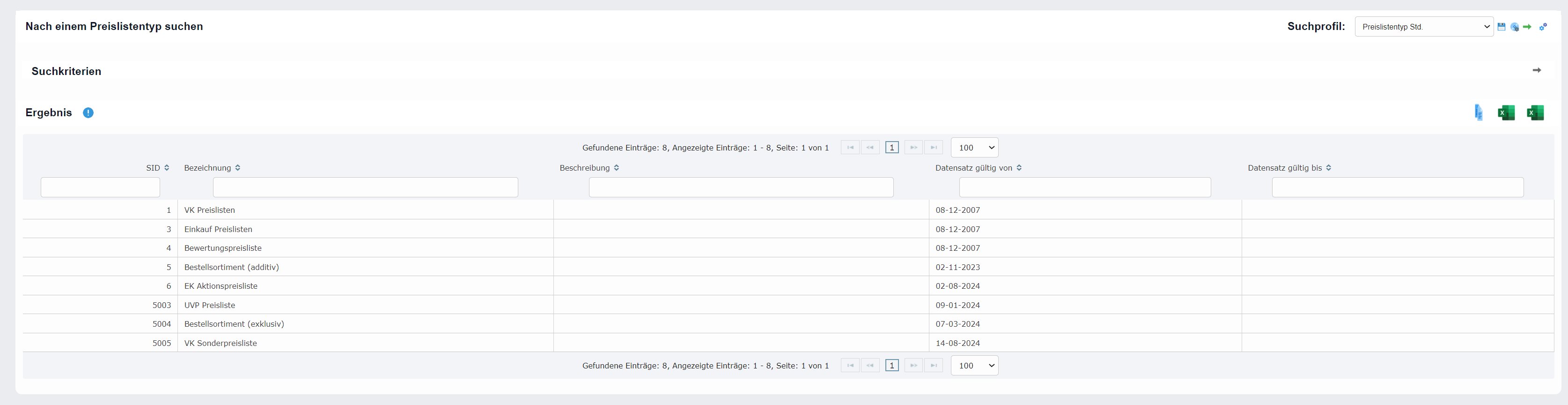Screen dimensions: 1568x405
Task: Open the blue double-gear settings icon
Action: point(1543,27)
